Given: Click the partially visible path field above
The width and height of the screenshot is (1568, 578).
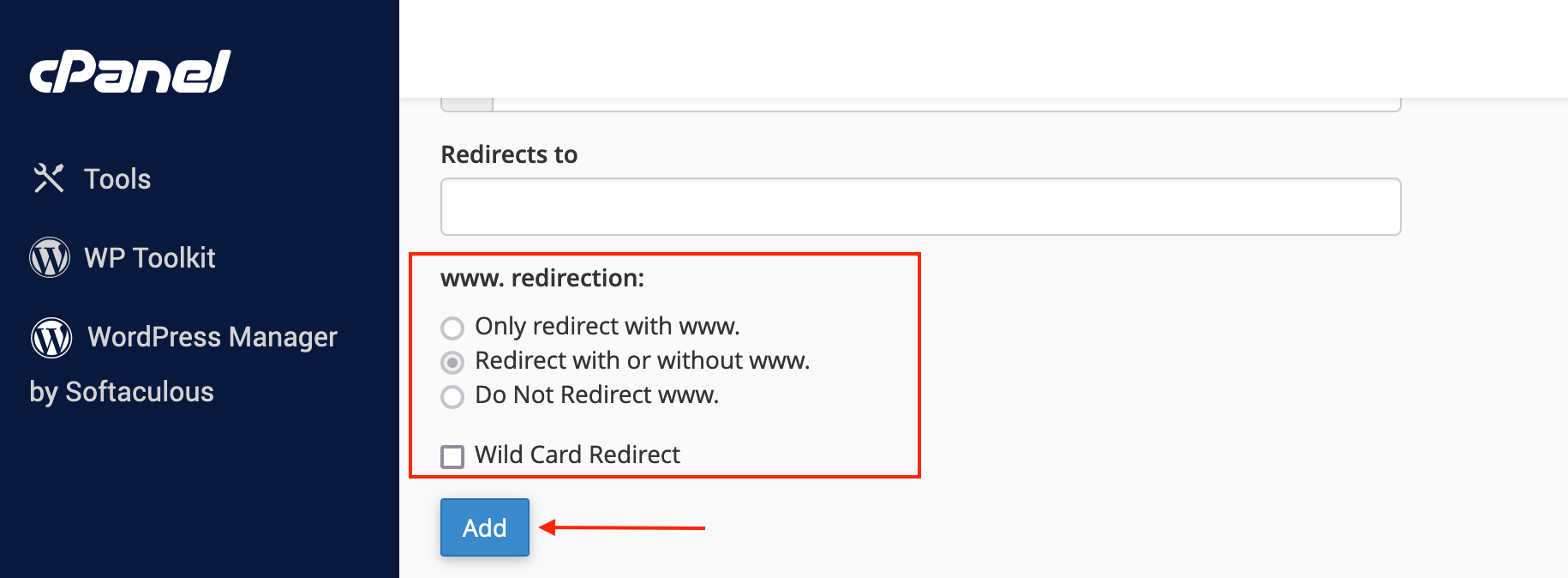Looking at the screenshot, I should coord(947,105).
